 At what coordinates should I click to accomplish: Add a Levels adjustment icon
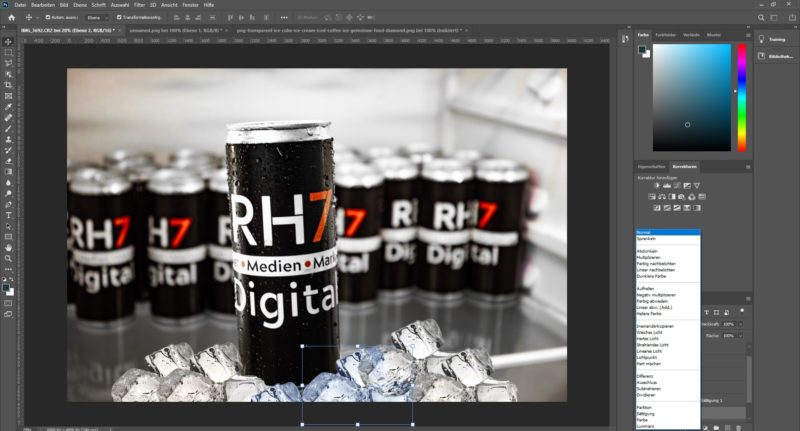667,186
